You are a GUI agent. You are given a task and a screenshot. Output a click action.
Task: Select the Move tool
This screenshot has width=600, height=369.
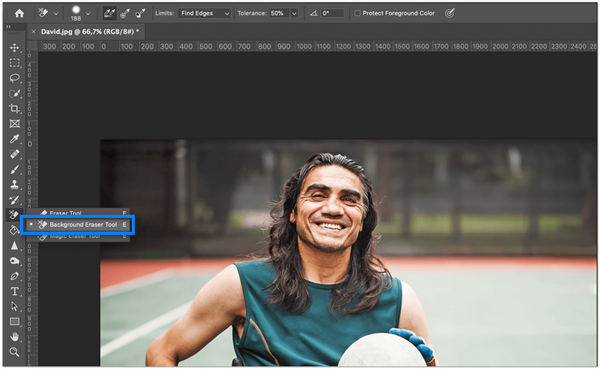[x=15, y=47]
